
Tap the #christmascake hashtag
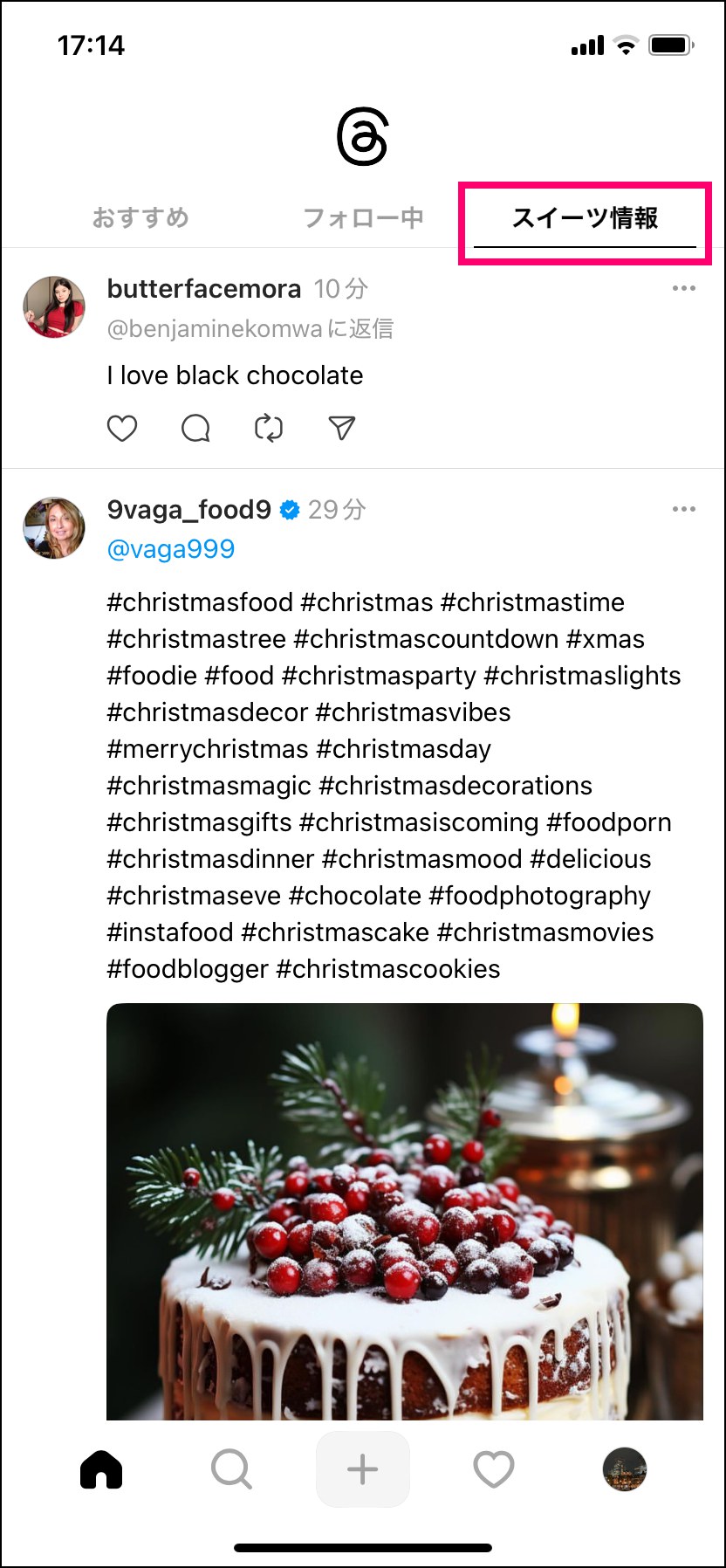pyautogui.click(x=335, y=932)
